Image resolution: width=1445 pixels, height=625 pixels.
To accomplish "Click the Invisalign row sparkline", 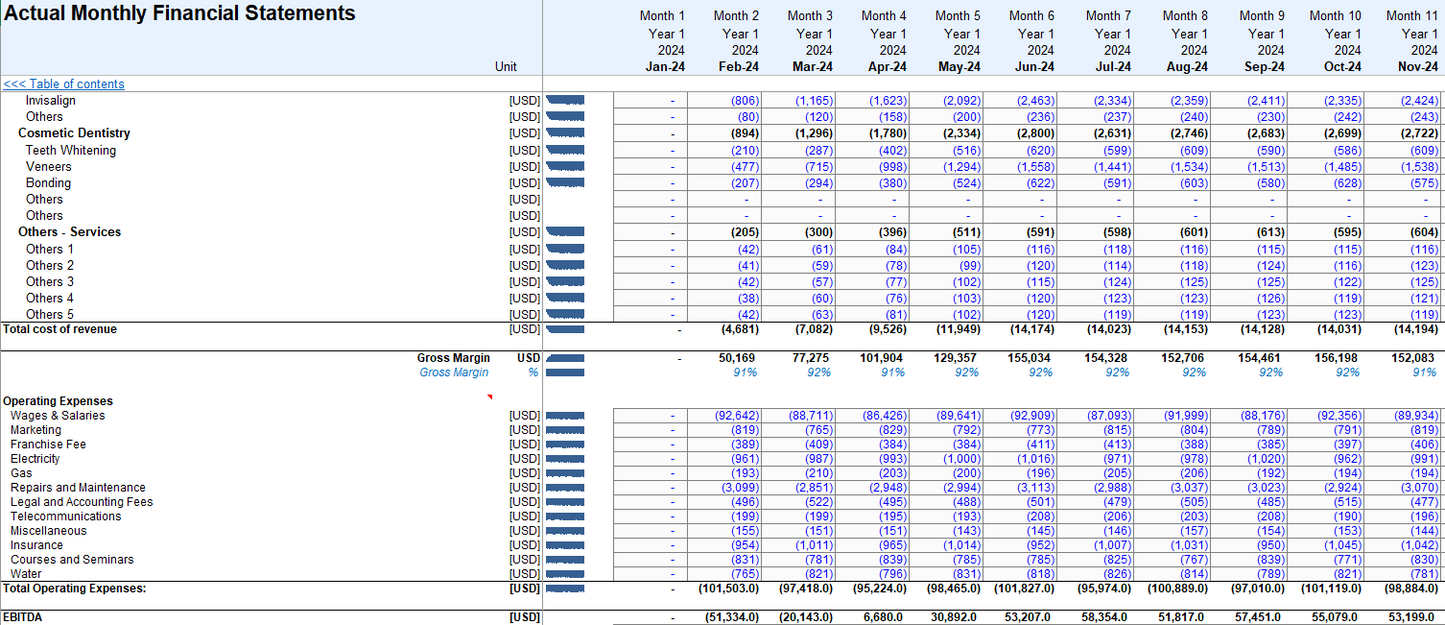I will (x=565, y=100).
